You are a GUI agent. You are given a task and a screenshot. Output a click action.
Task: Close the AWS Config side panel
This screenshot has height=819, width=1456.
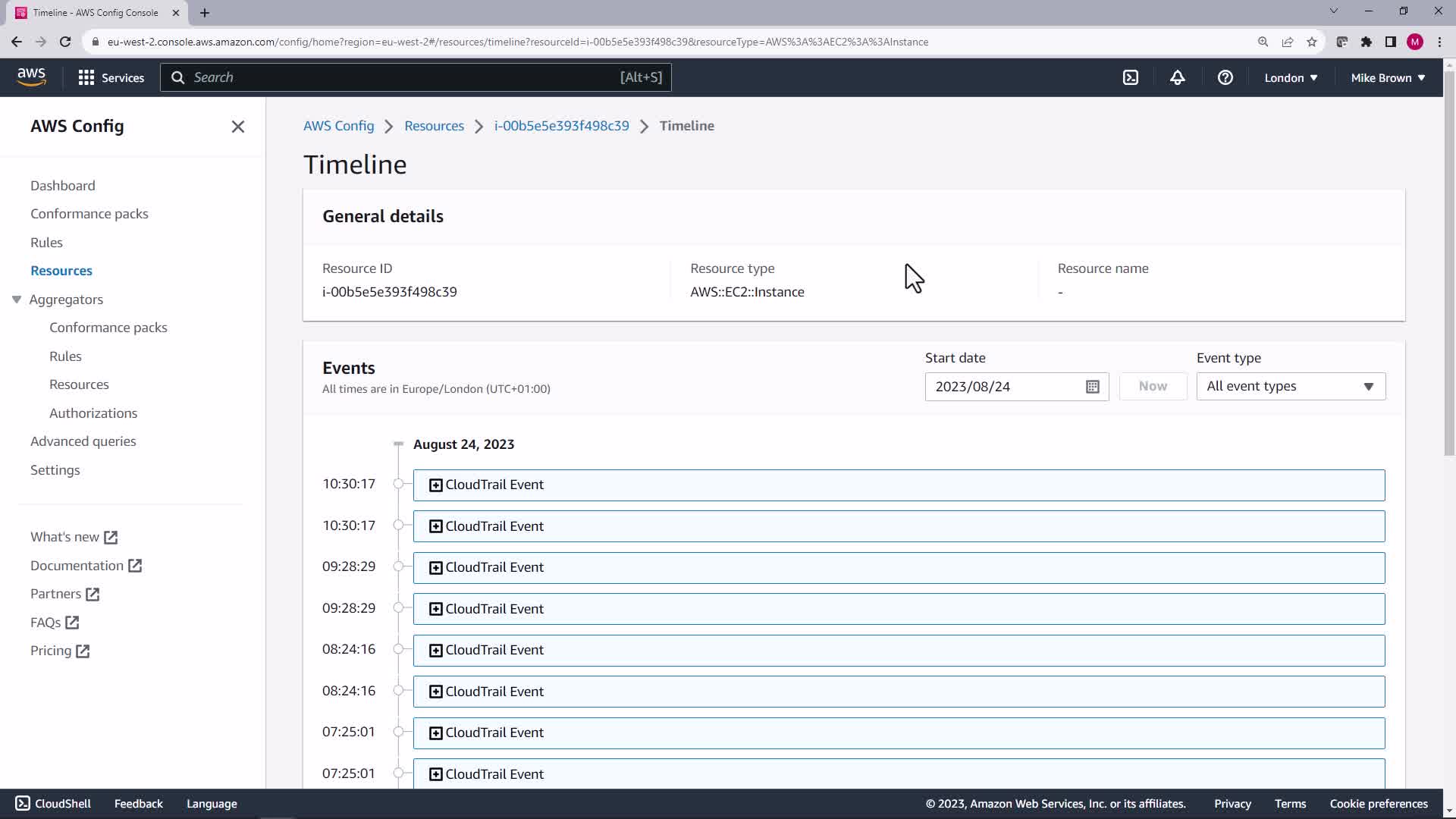click(x=237, y=127)
